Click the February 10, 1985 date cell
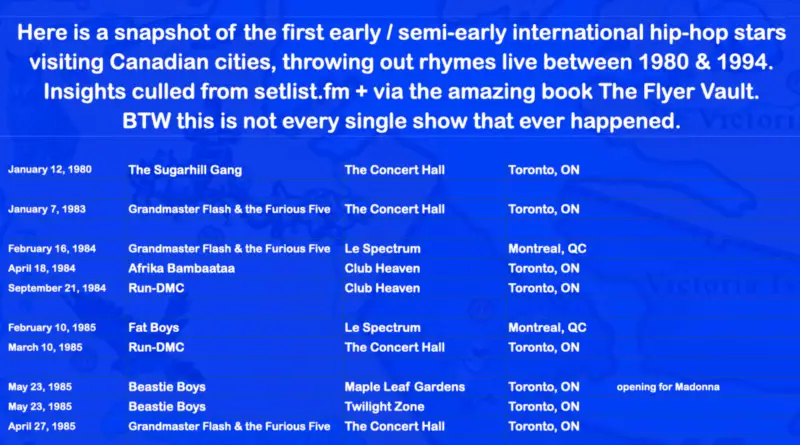800x445 pixels. pos(52,328)
